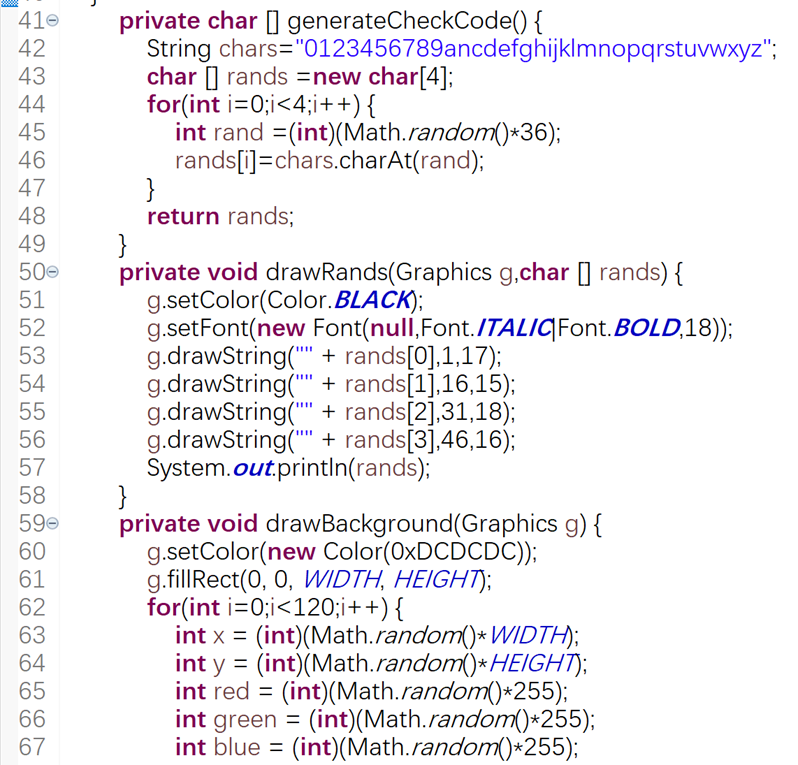798x765 pixels.
Task: Click line number 42 in the gutter
Action: (32, 49)
